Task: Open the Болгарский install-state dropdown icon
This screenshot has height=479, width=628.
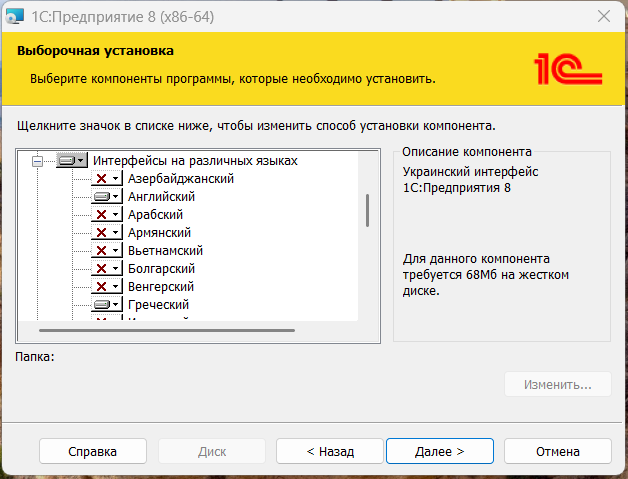Action: (x=107, y=269)
